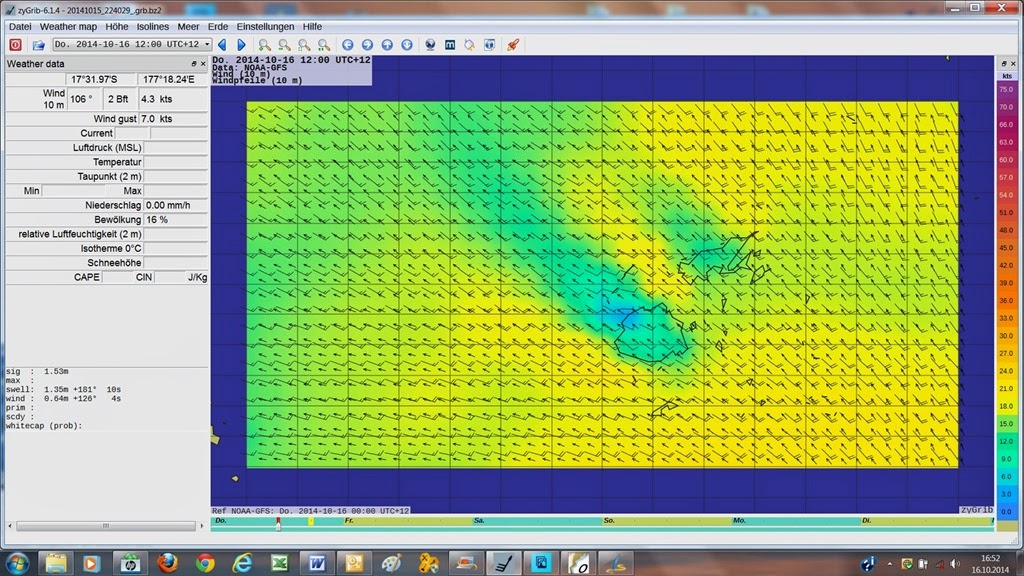Click the Isotherme 0°C label
This screenshot has height=576, width=1024.
[111, 248]
